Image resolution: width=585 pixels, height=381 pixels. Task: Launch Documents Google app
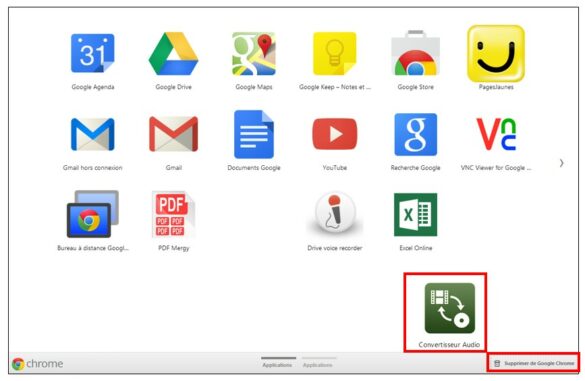(254, 134)
